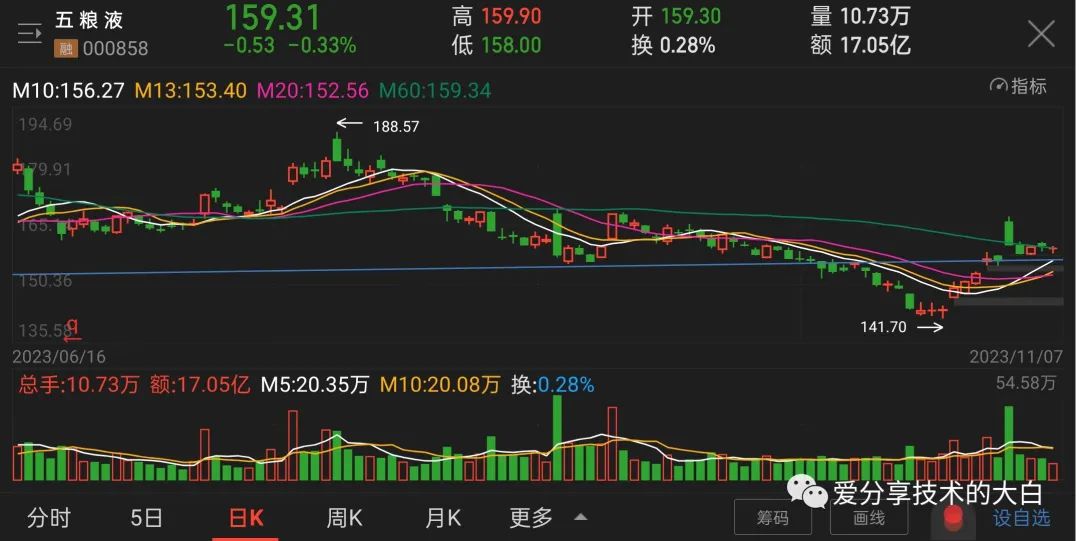The width and height of the screenshot is (1080, 541).
Task: Click 总手:10.73万 volume label
Action: [79, 385]
